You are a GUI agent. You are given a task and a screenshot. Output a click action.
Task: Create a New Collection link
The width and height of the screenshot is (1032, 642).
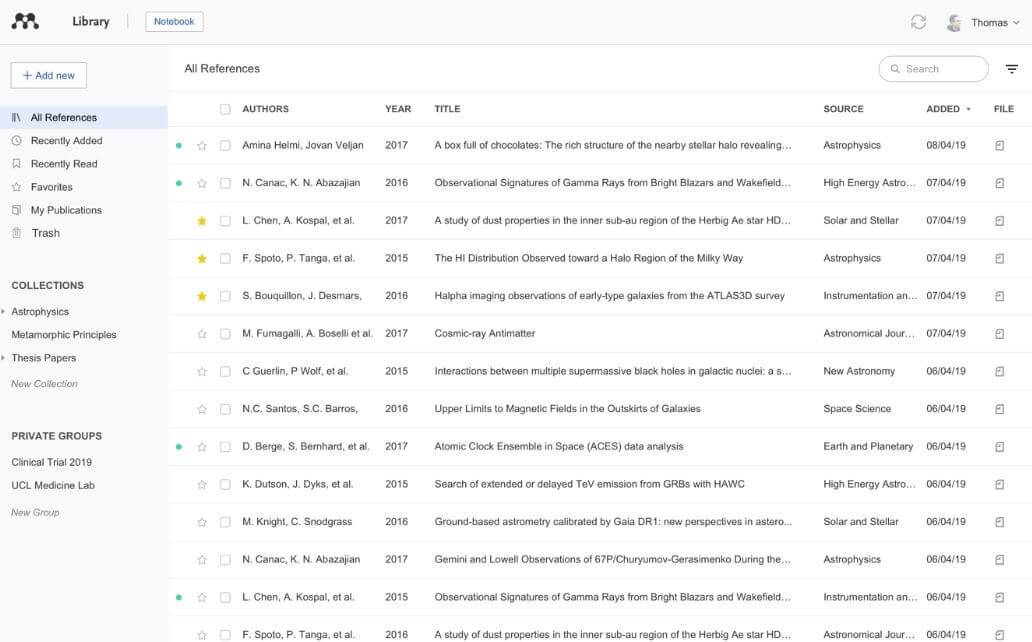point(44,384)
